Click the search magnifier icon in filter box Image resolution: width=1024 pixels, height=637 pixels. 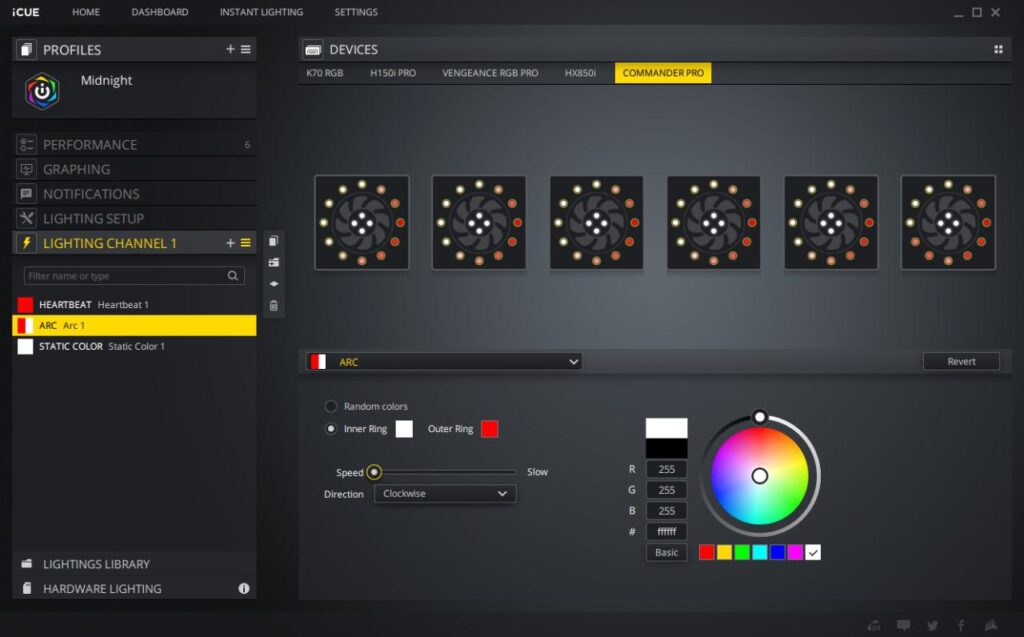point(232,276)
